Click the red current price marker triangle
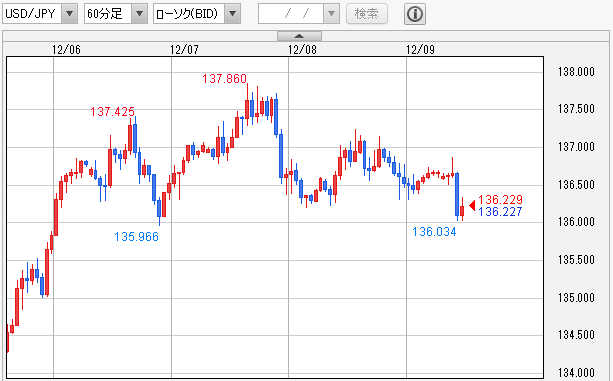The image size is (613, 381). pos(472,205)
